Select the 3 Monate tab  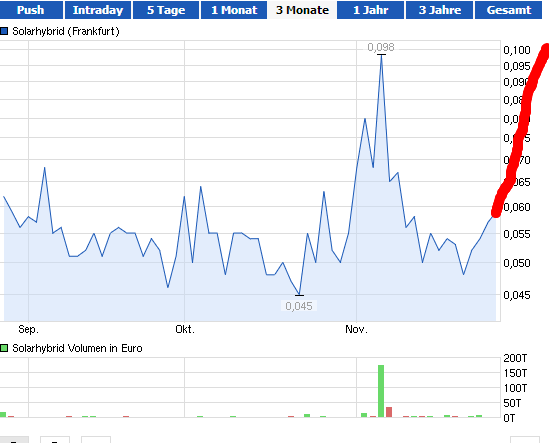(x=302, y=10)
